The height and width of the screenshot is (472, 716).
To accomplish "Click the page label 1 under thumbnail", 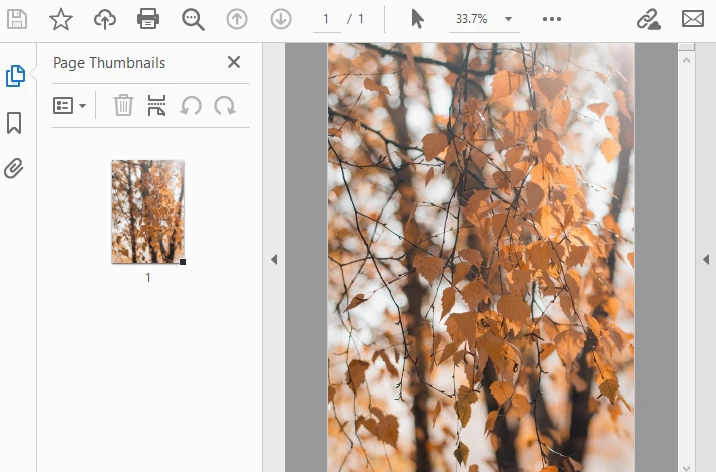I will click(148, 278).
